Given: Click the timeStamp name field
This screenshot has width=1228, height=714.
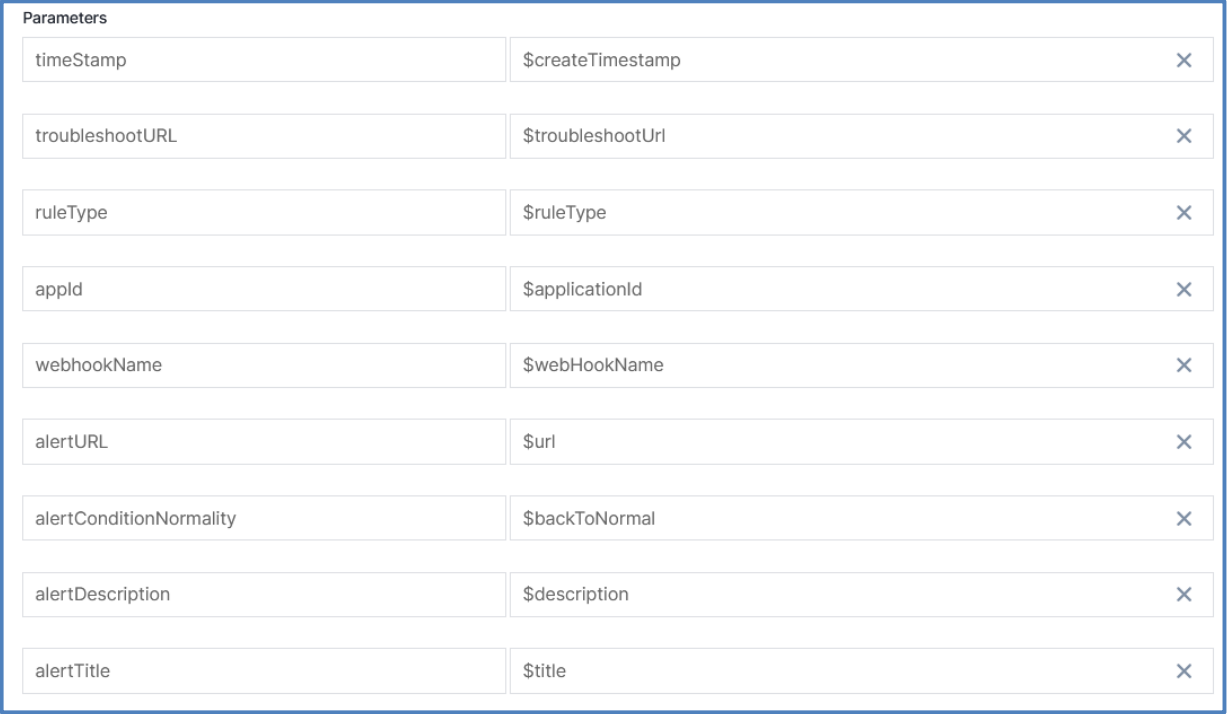Looking at the screenshot, I should click(x=264, y=60).
